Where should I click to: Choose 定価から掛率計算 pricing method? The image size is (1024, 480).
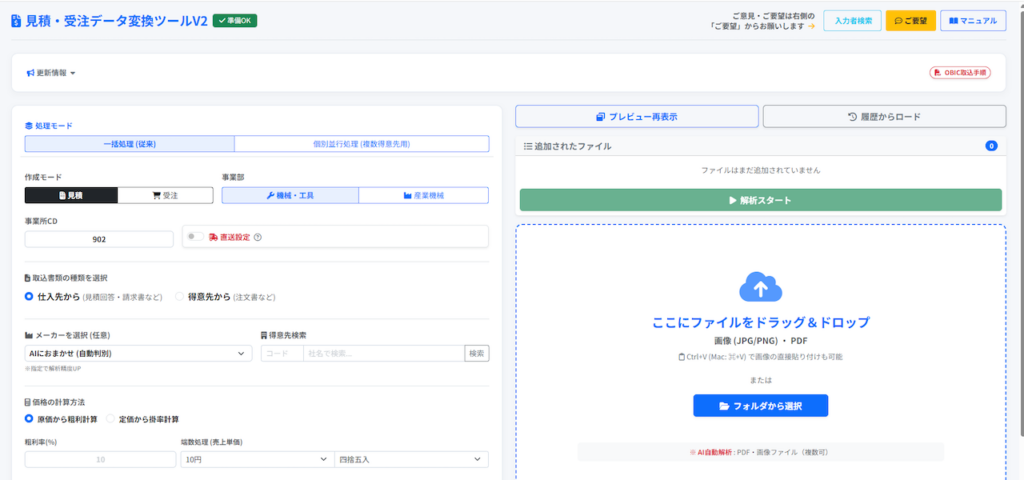click(110, 419)
